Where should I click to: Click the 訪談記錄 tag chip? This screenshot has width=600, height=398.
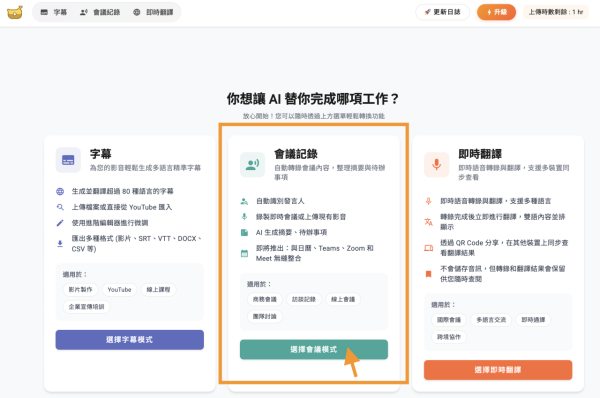pos(304,299)
